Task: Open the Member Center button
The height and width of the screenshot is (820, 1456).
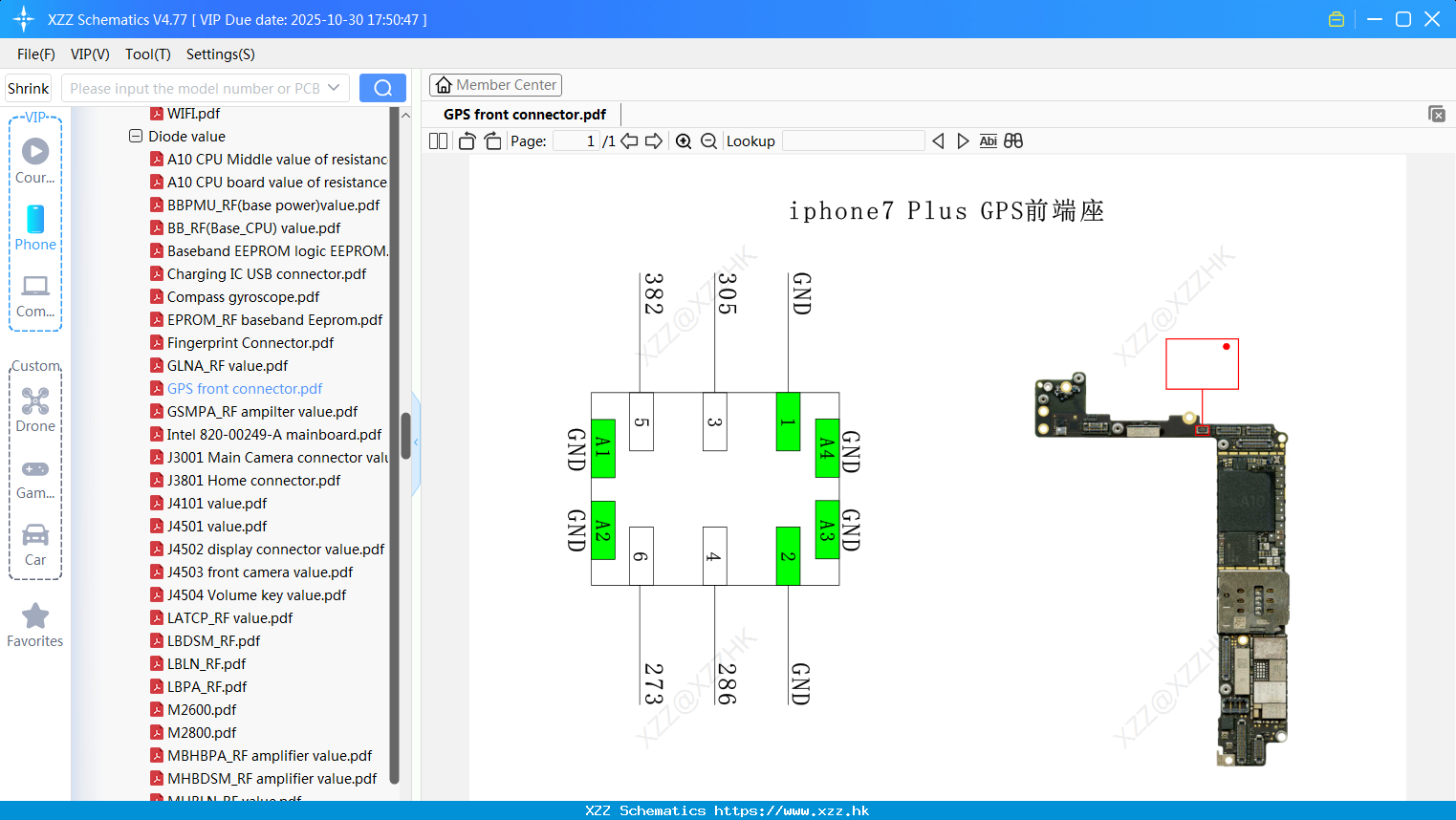Action: click(495, 85)
